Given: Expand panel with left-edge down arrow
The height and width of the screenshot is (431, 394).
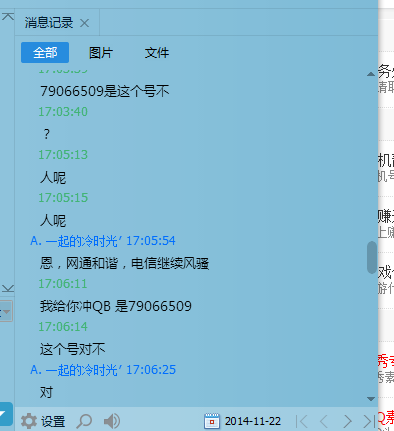Looking at the screenshot, I should pos(8,288).
